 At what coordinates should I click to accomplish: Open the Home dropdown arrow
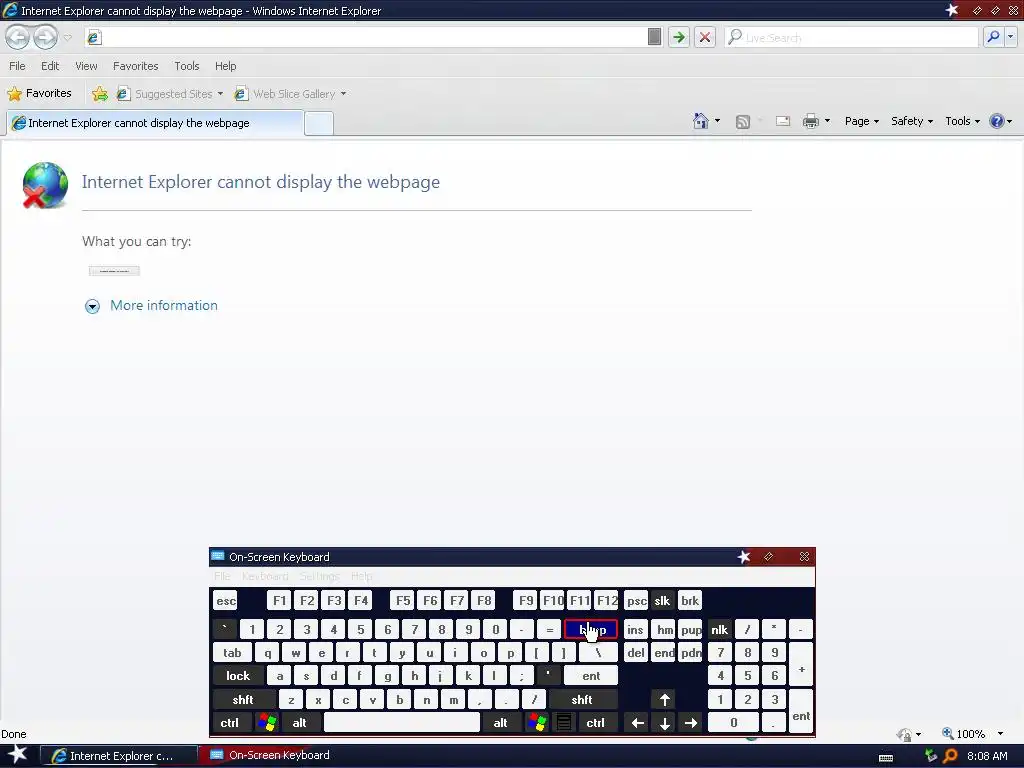click(718, 121)
